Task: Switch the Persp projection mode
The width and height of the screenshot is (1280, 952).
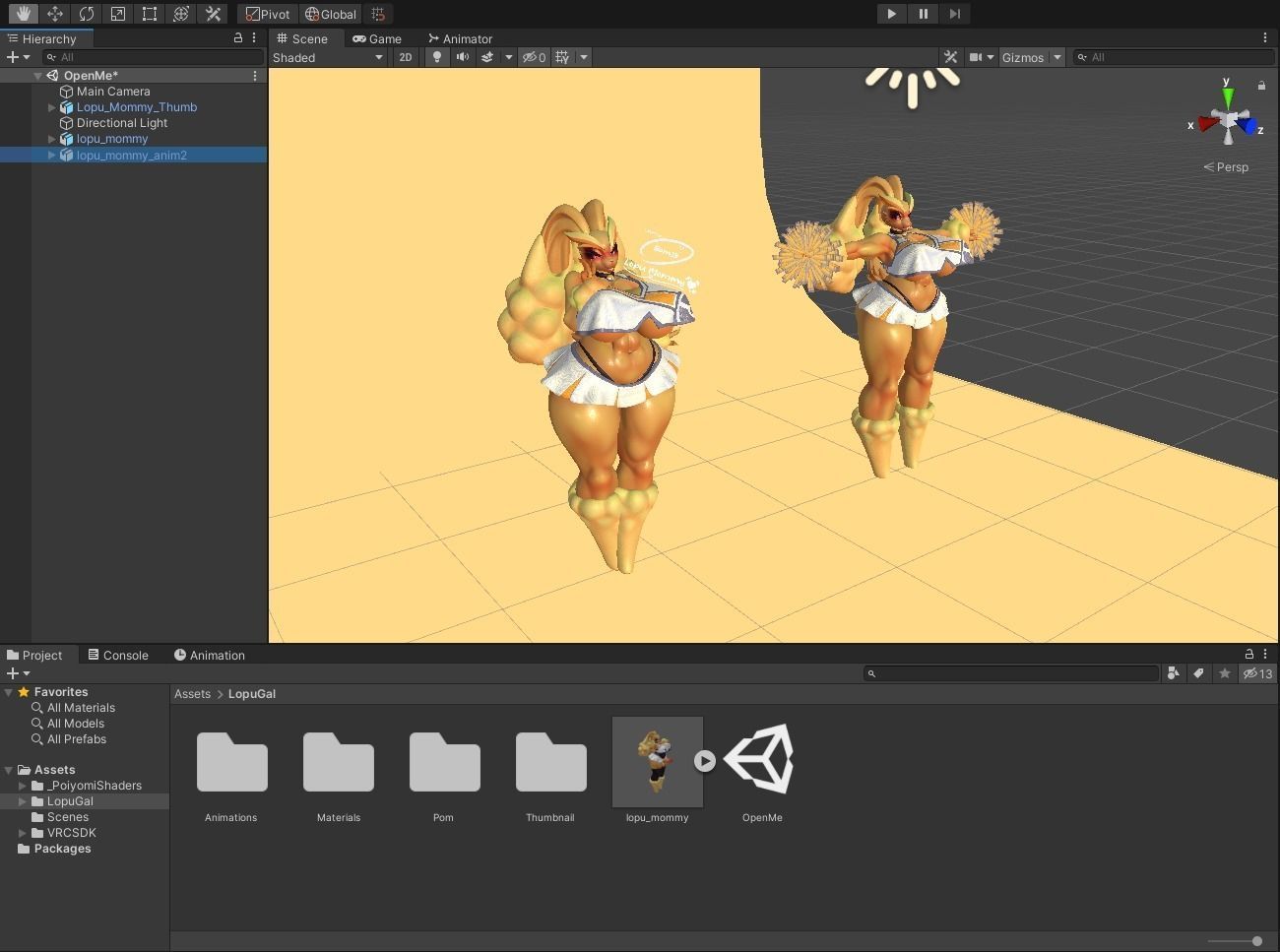Action: (x=1226, y=167)
